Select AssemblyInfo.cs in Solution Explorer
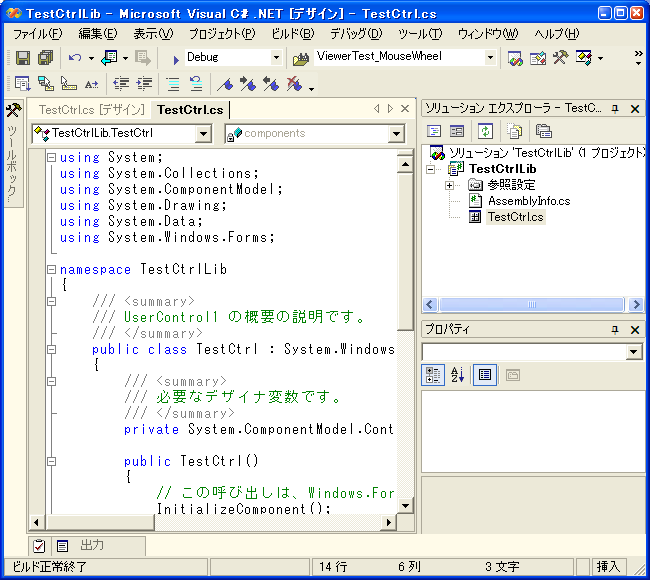 [529, 201]
